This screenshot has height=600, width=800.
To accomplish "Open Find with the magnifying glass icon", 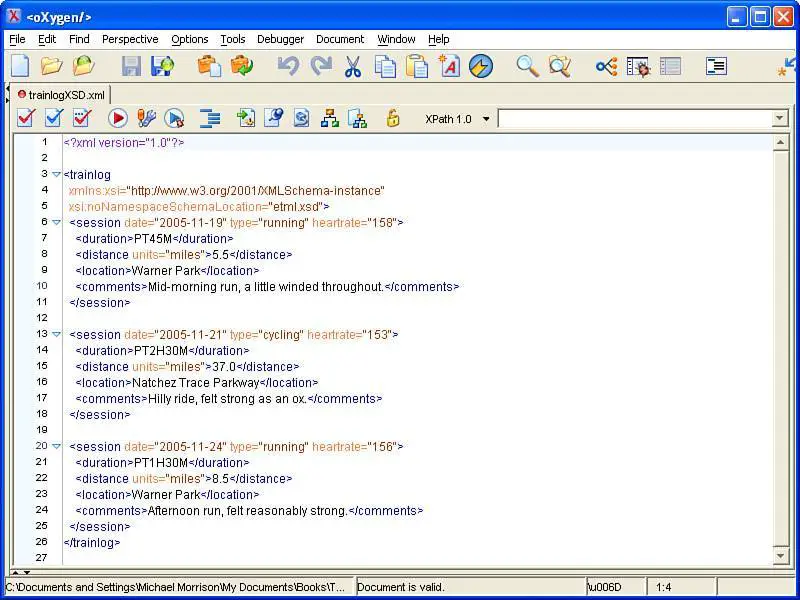I will point(528,66).
